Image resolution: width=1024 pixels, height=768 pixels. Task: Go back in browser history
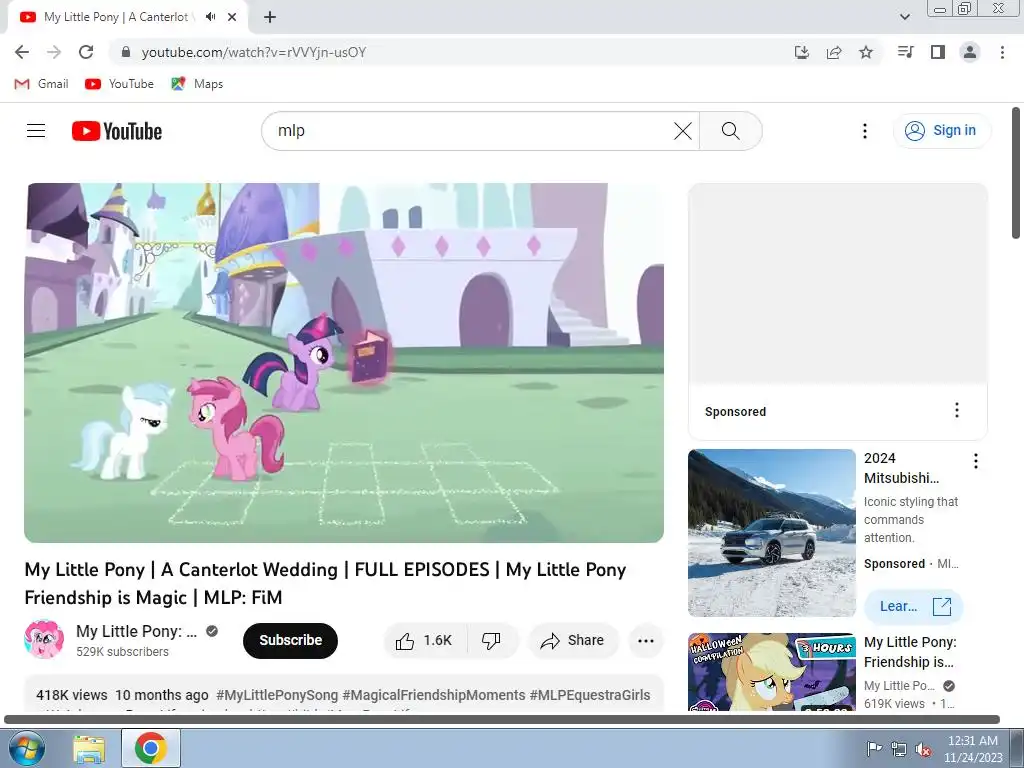pos(22,52)
